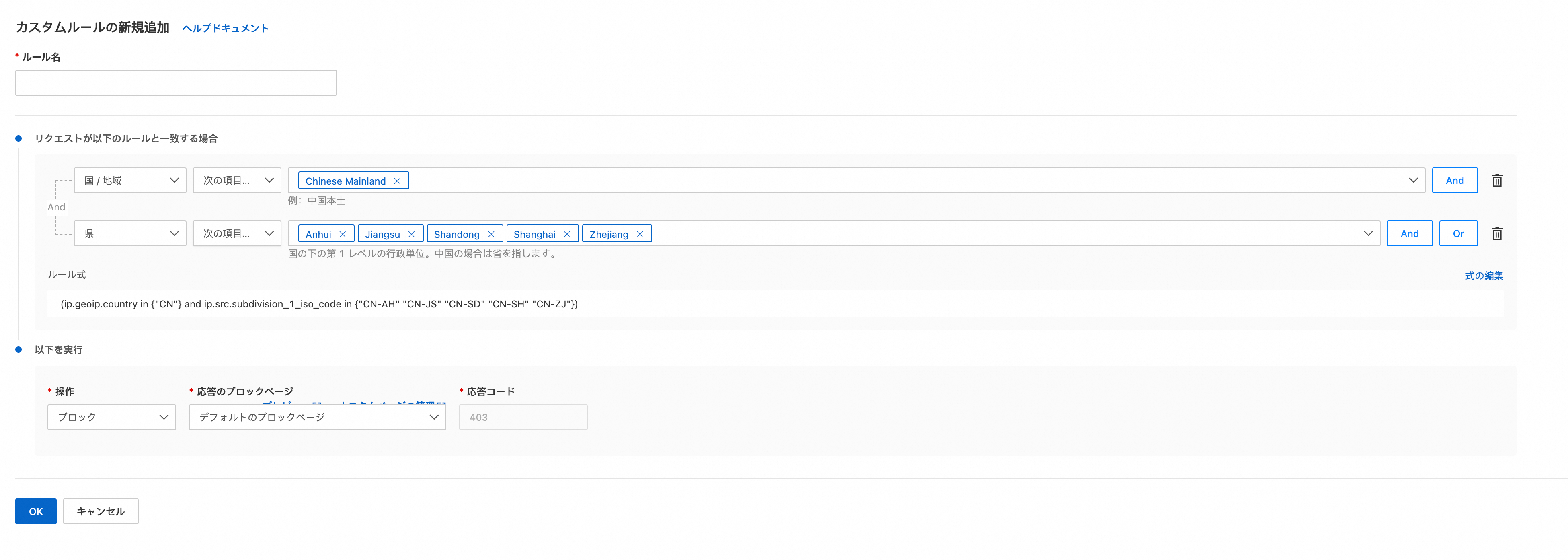Click And button on the country row
This screenshot has width=1568, height=560.
(1454, 180)
